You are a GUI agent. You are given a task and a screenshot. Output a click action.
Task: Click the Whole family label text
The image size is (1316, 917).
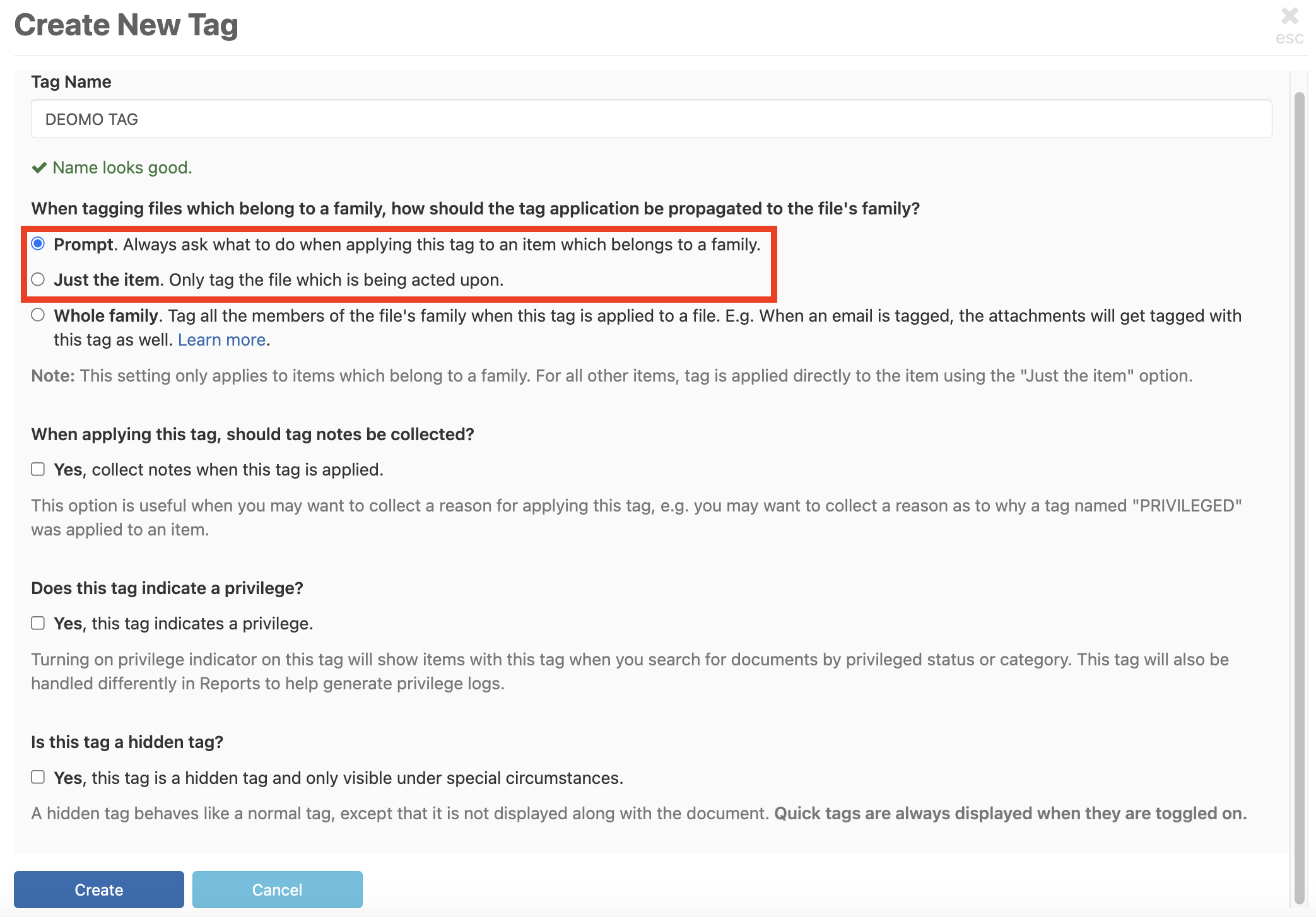[x=107, y=316]
